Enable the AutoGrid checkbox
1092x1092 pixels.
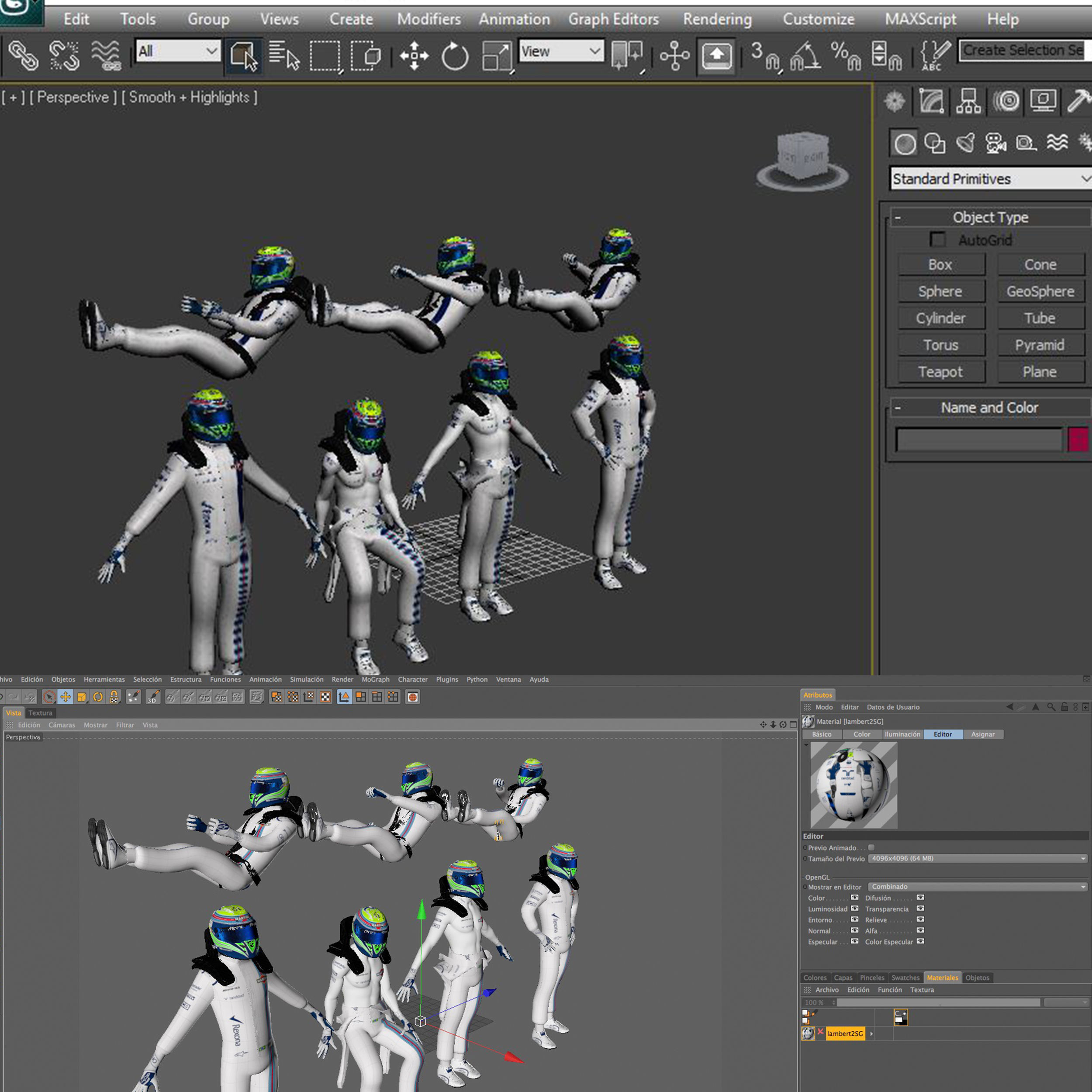click(x=937, y=240)
